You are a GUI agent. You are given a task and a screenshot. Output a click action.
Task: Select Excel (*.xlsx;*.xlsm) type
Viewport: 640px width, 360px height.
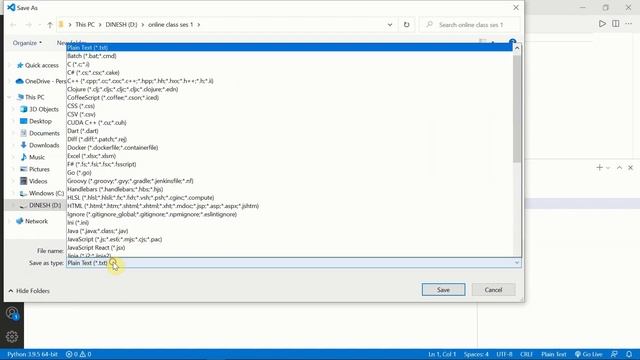pos(289,156)
